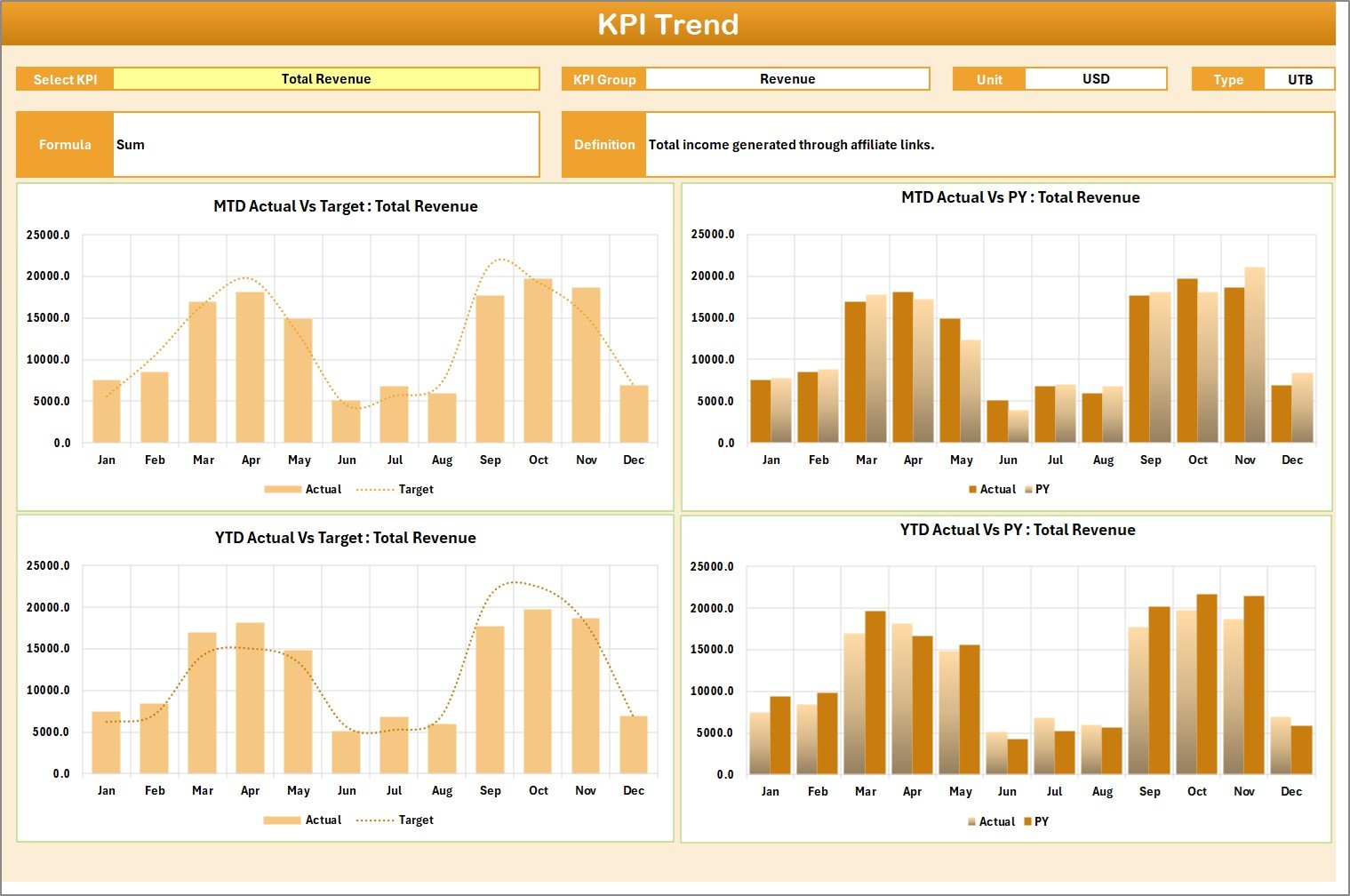Screen dimensions: 1350x896
Task: Click the Type UTB field
Action: tap(1299, 78)
